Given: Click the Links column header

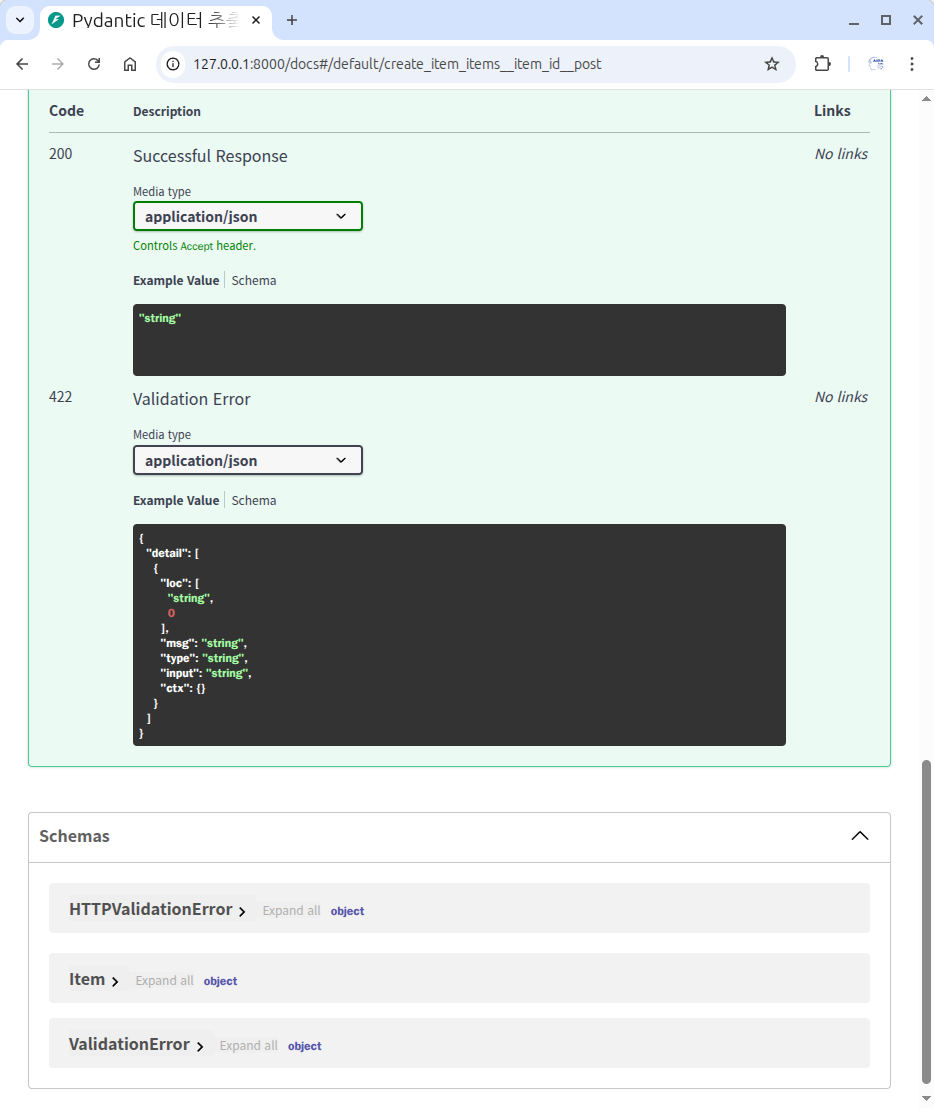Looking at the screenshot, I should click(x=832, y=111).
